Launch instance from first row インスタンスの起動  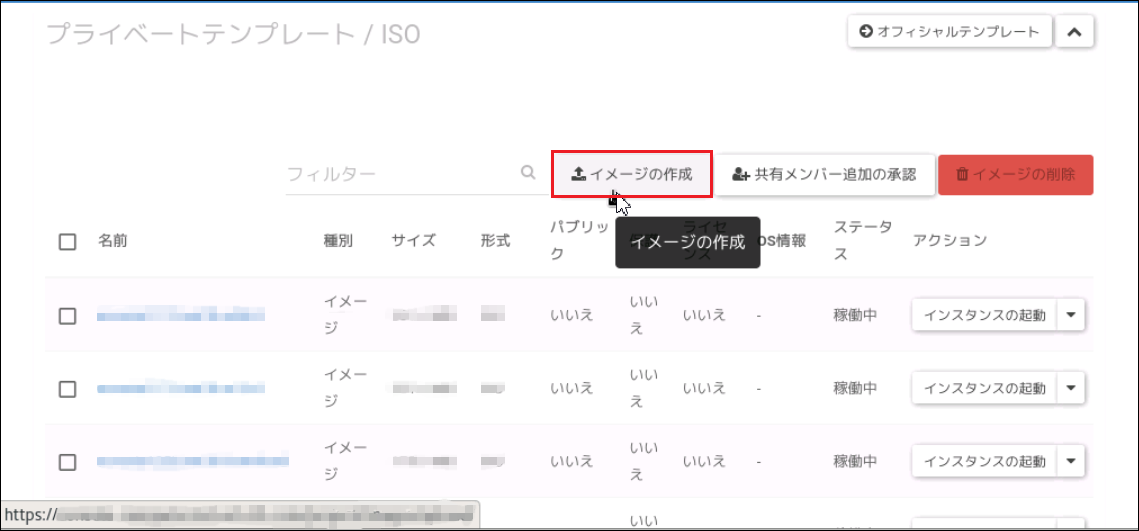pyautogui.click(x=984, y=315)
